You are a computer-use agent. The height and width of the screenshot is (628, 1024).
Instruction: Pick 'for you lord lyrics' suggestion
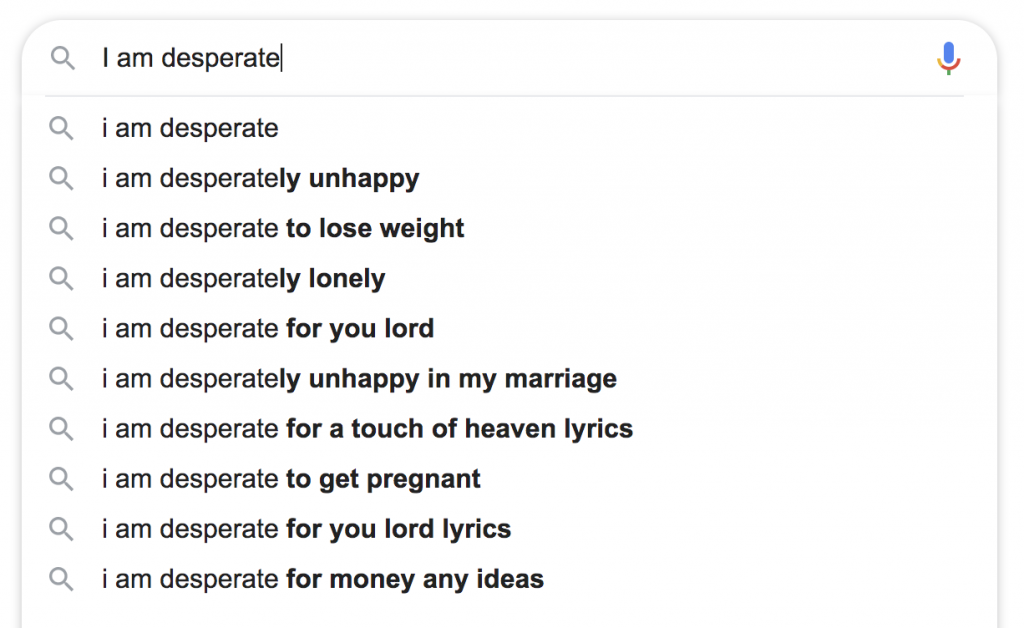[x=509, y=529]
